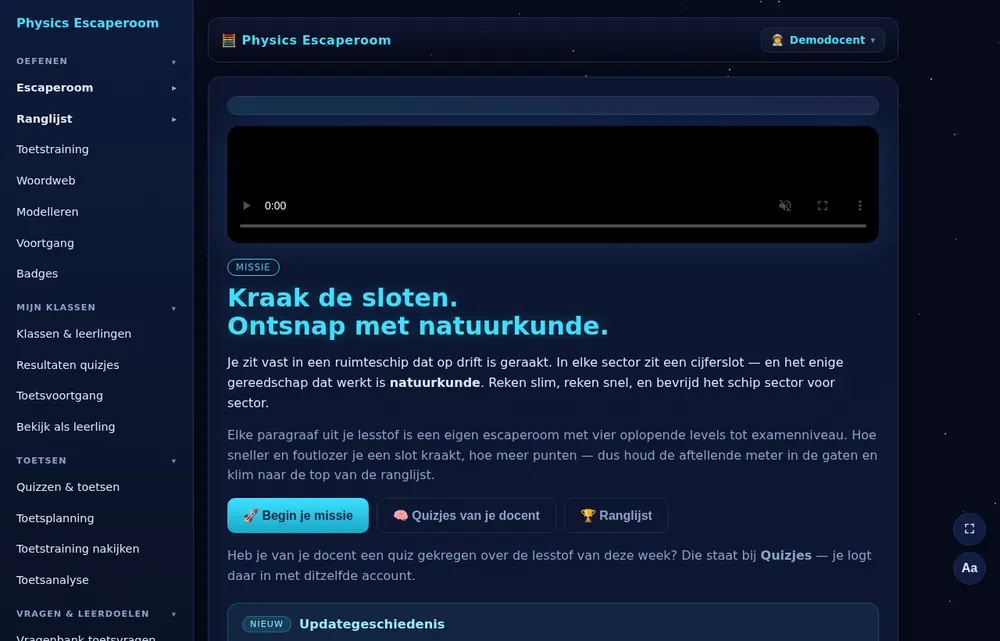1000x641 pixels.
Task: Click the Physics Escaperoom header title
Action: [x=316, y=40]
